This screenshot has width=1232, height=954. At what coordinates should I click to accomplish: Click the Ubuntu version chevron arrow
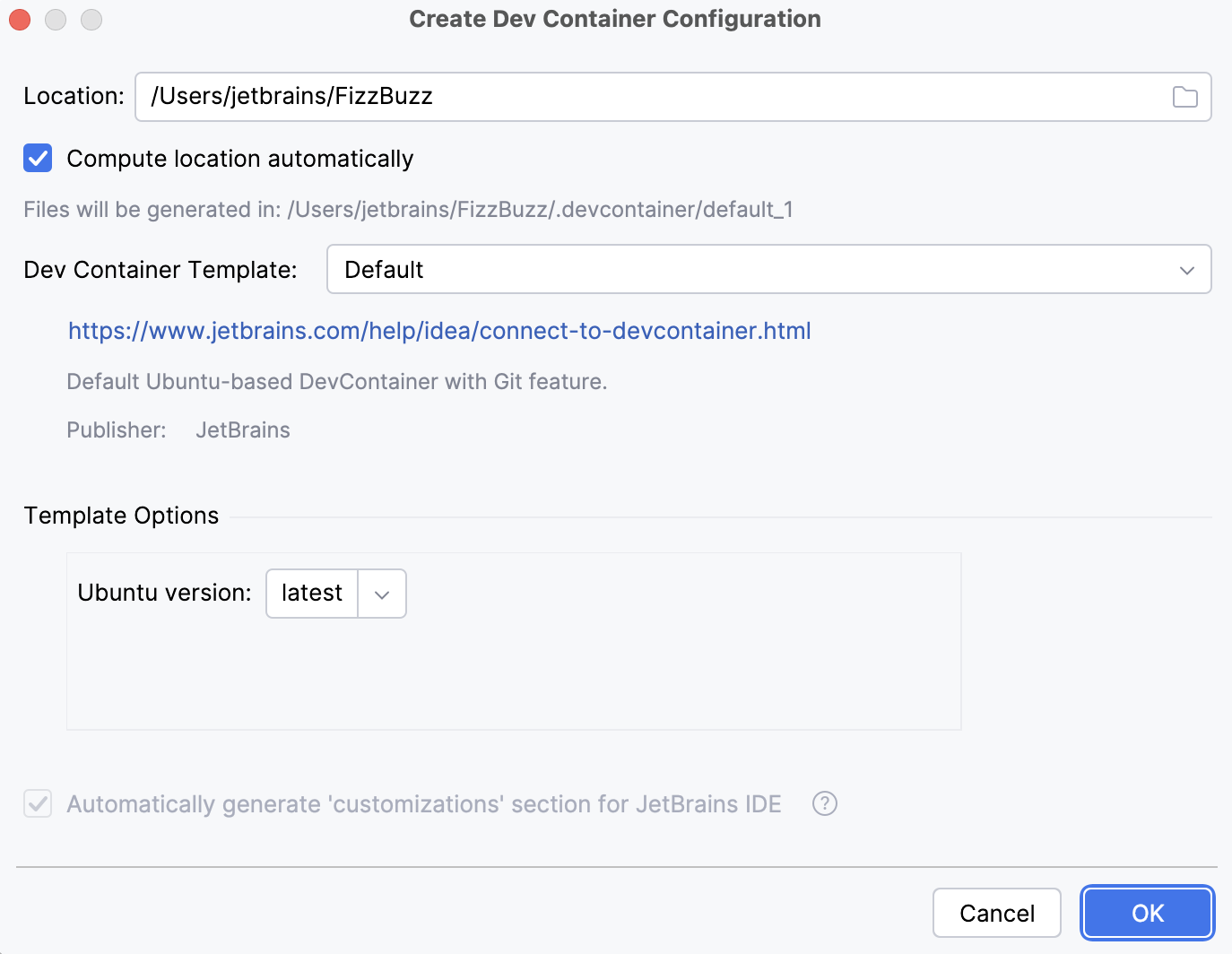(381, 593)
